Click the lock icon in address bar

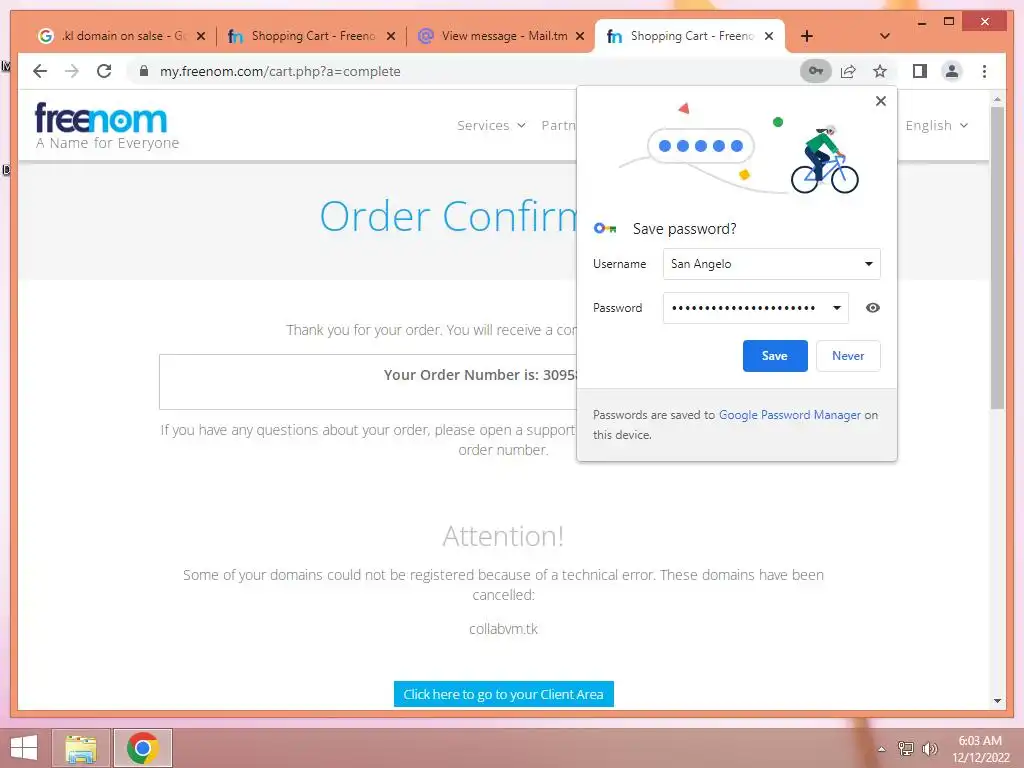coord(144,71)
